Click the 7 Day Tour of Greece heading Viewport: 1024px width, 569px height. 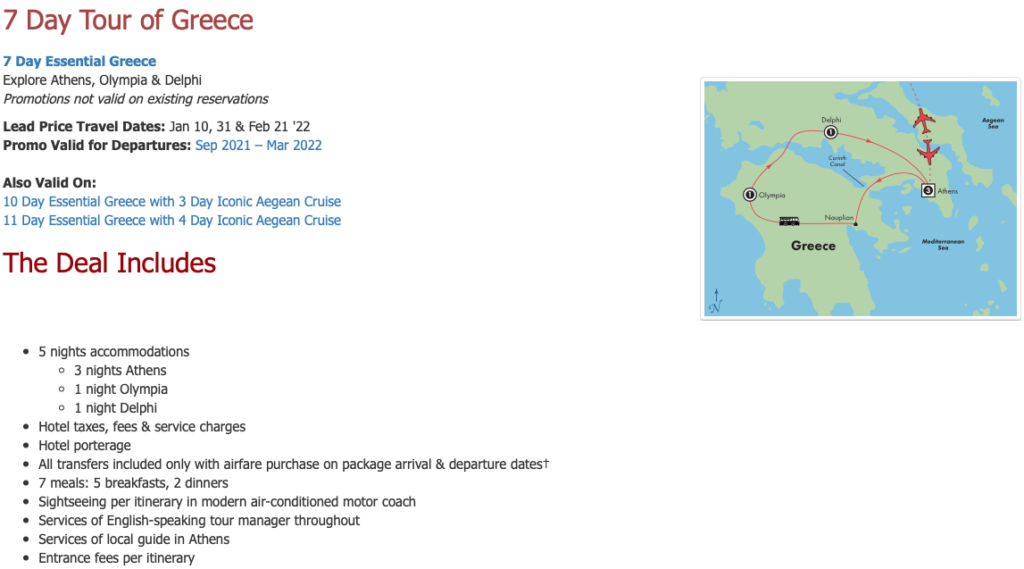128,20
